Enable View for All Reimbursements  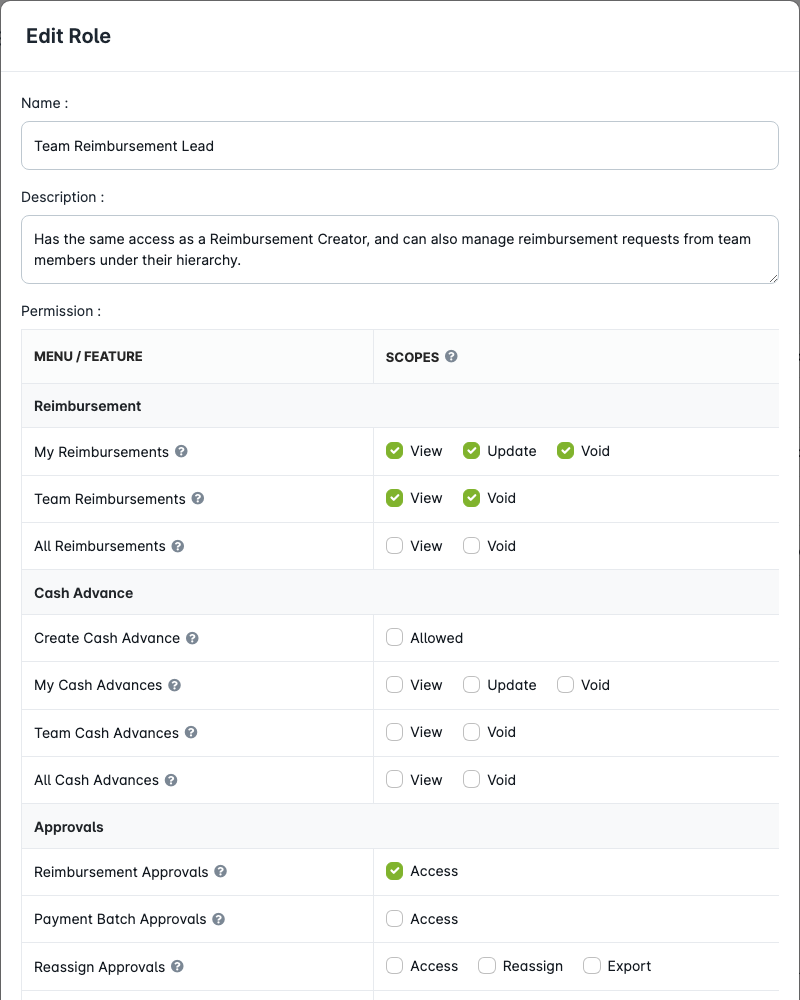[394, 546]
